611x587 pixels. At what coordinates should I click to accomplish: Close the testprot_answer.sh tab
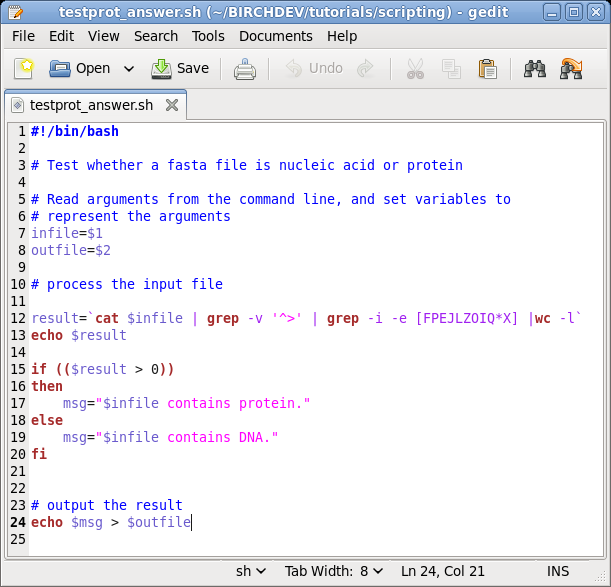[x=172, y=104]
